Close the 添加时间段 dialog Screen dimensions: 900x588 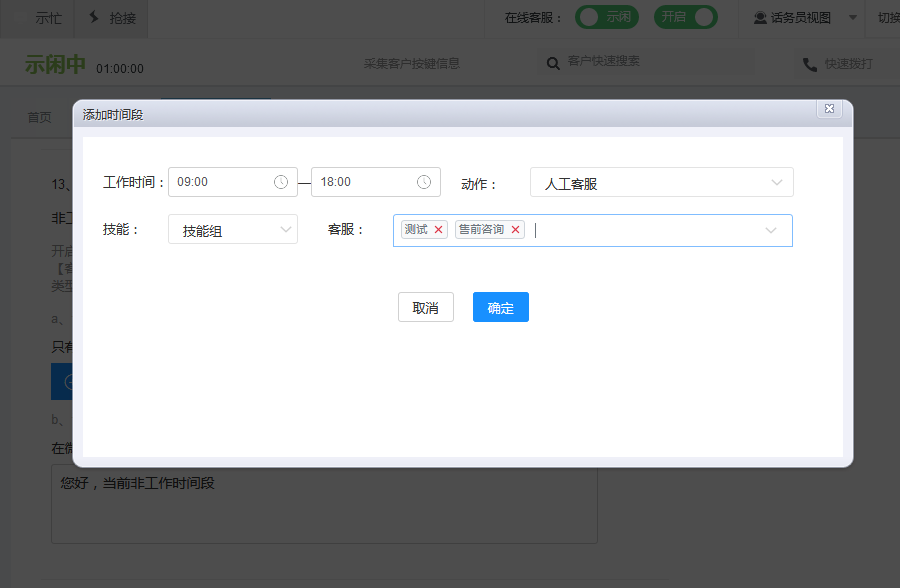point(828,109)
